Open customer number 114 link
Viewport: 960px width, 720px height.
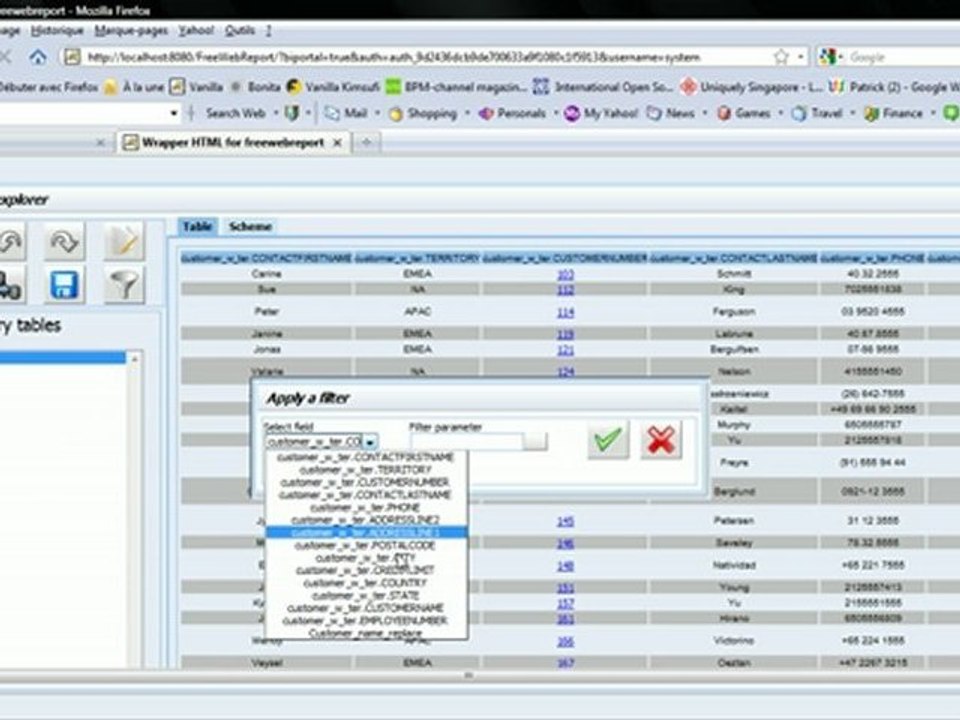pos(565,312)
